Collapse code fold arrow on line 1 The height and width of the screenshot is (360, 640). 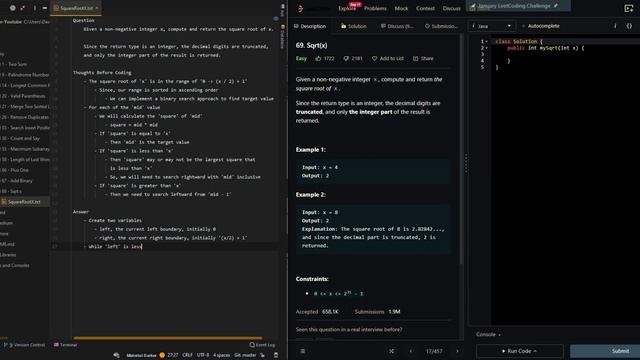click(487, 42)
